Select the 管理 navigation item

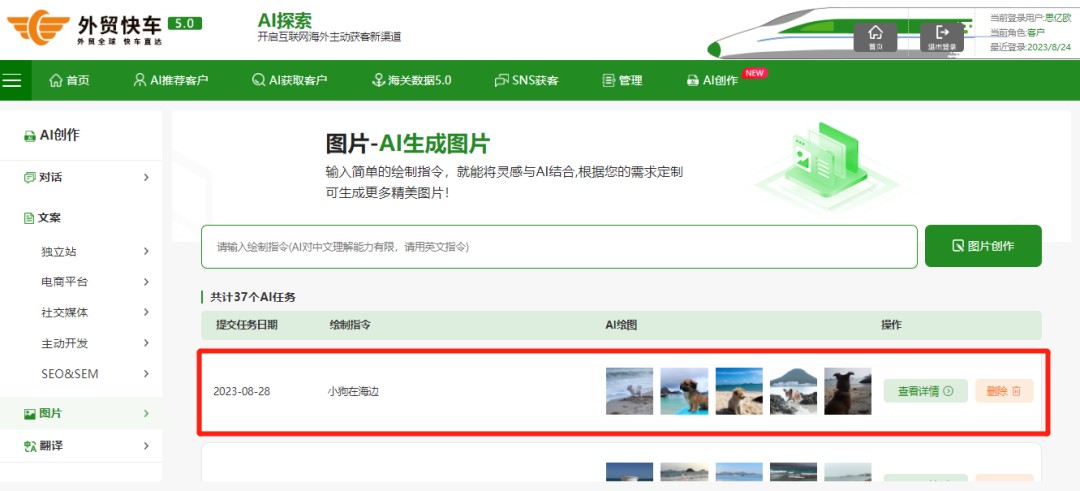click(x=622, y=81)
